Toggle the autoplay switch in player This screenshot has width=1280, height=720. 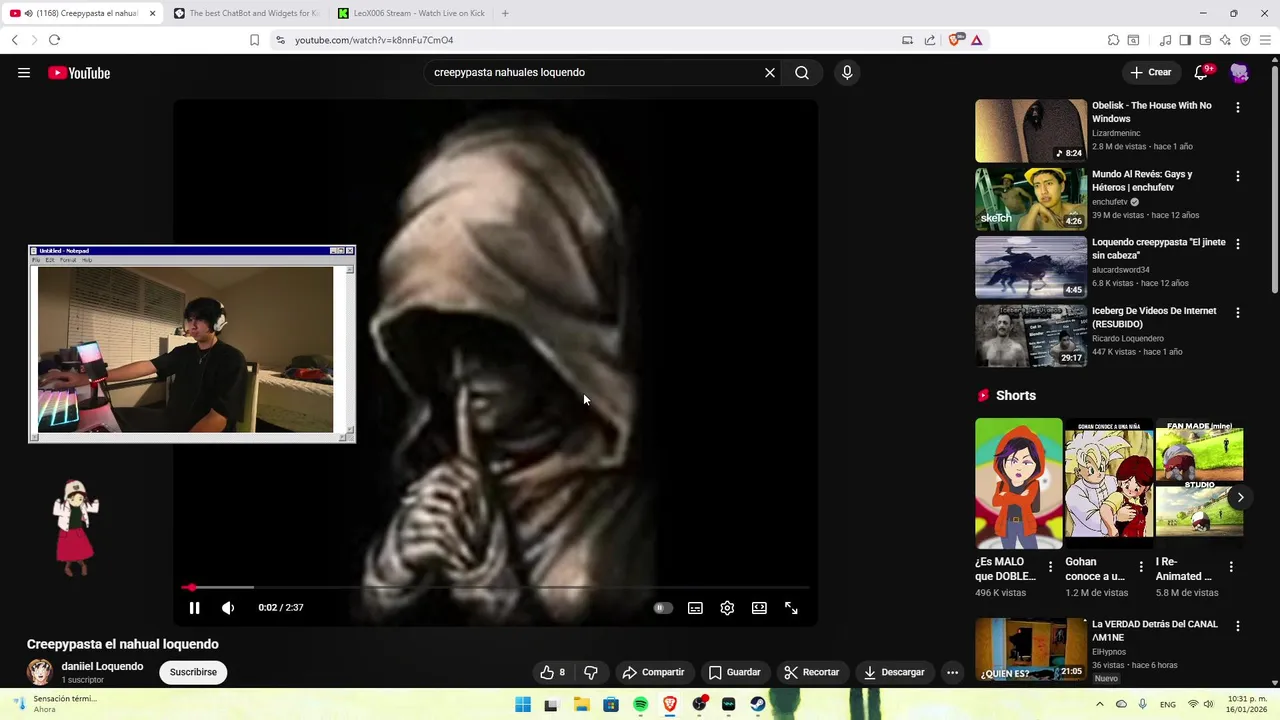pos(663,608)
